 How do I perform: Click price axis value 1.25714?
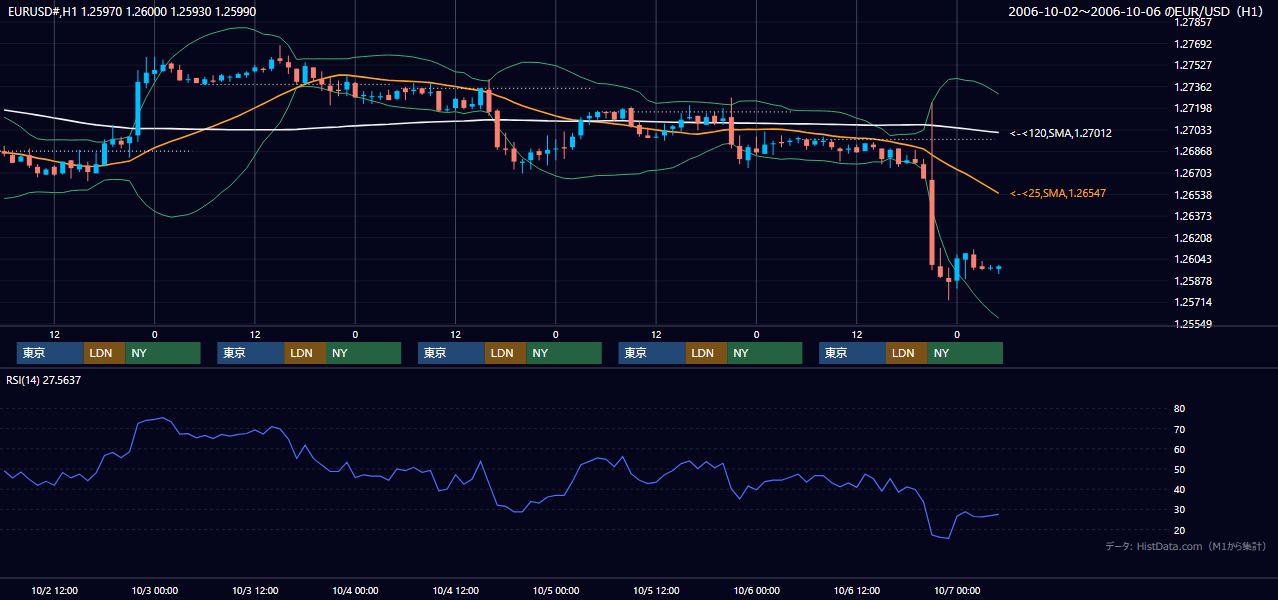[1192, 302]
